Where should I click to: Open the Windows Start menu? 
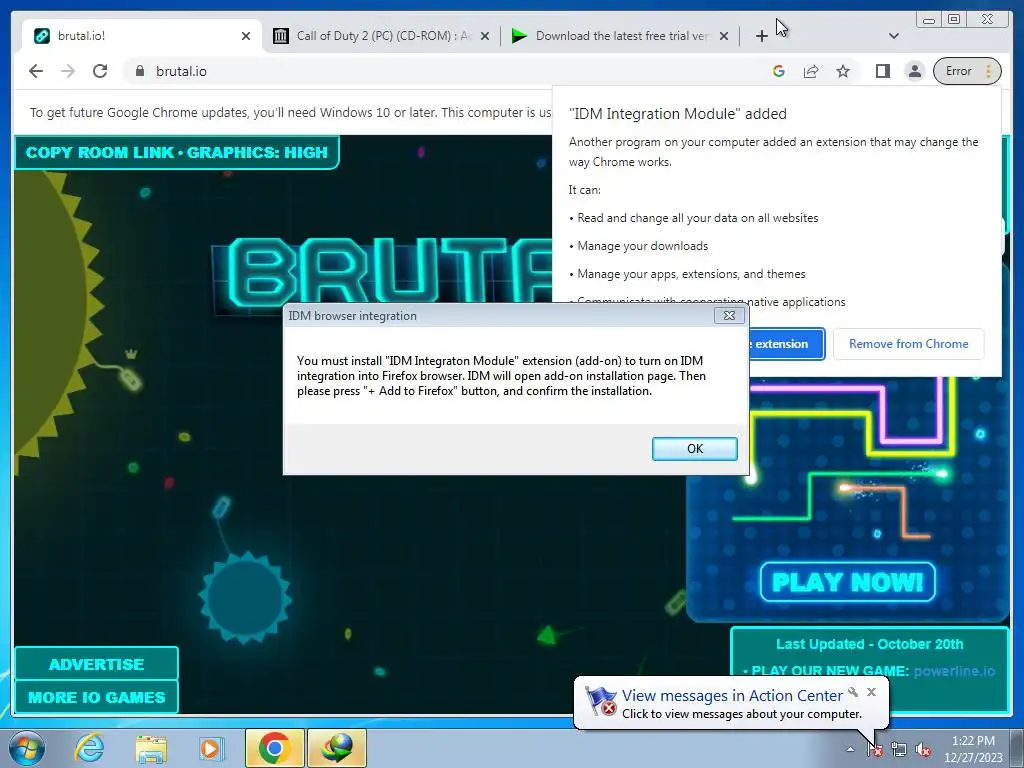26,748
